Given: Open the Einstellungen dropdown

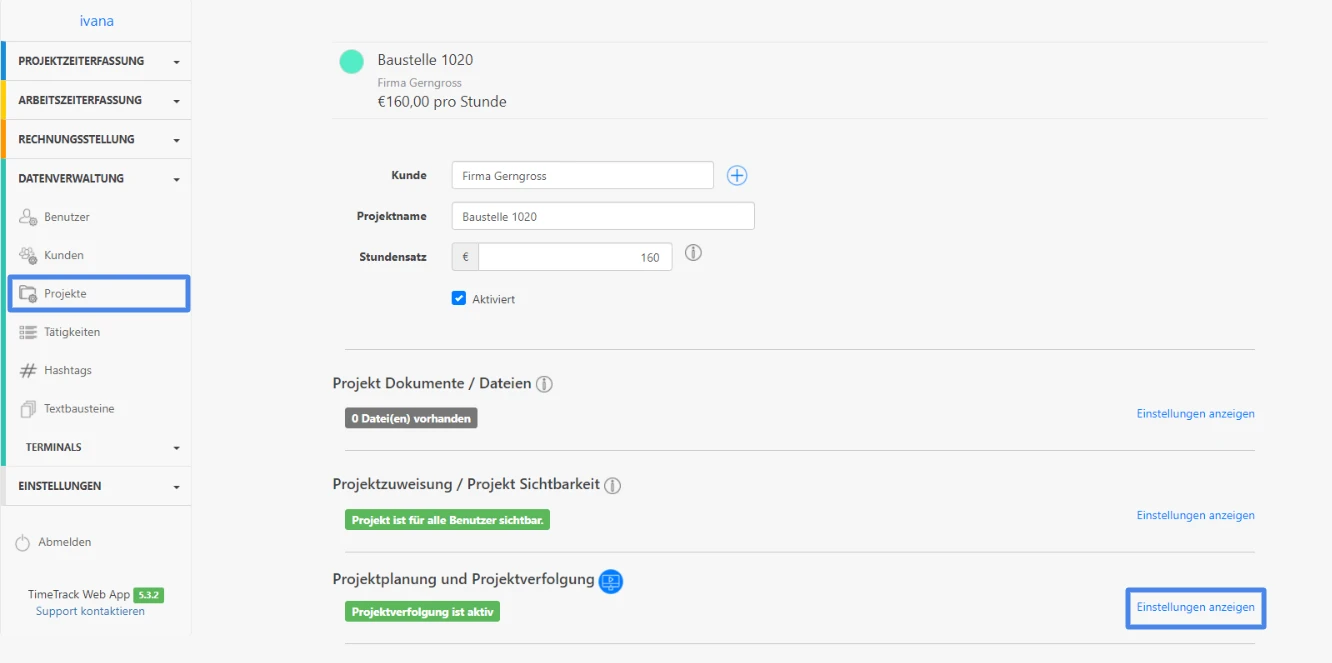Looking at the screenshot, I should pos(95,486).
